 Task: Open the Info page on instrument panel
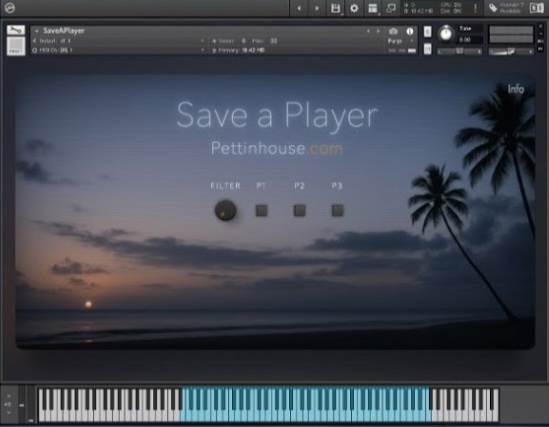[516, 89]
